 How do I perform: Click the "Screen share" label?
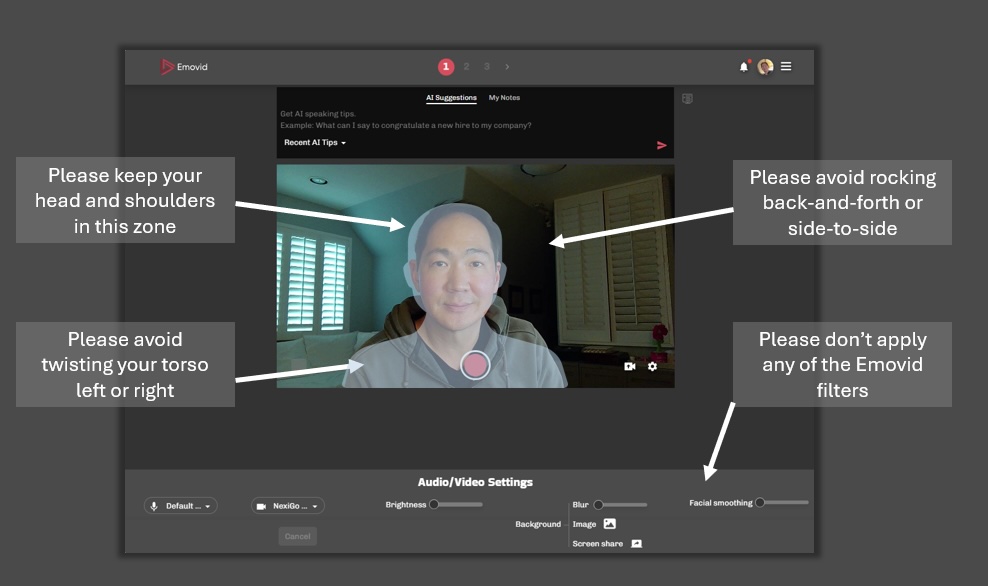[597, 544]
